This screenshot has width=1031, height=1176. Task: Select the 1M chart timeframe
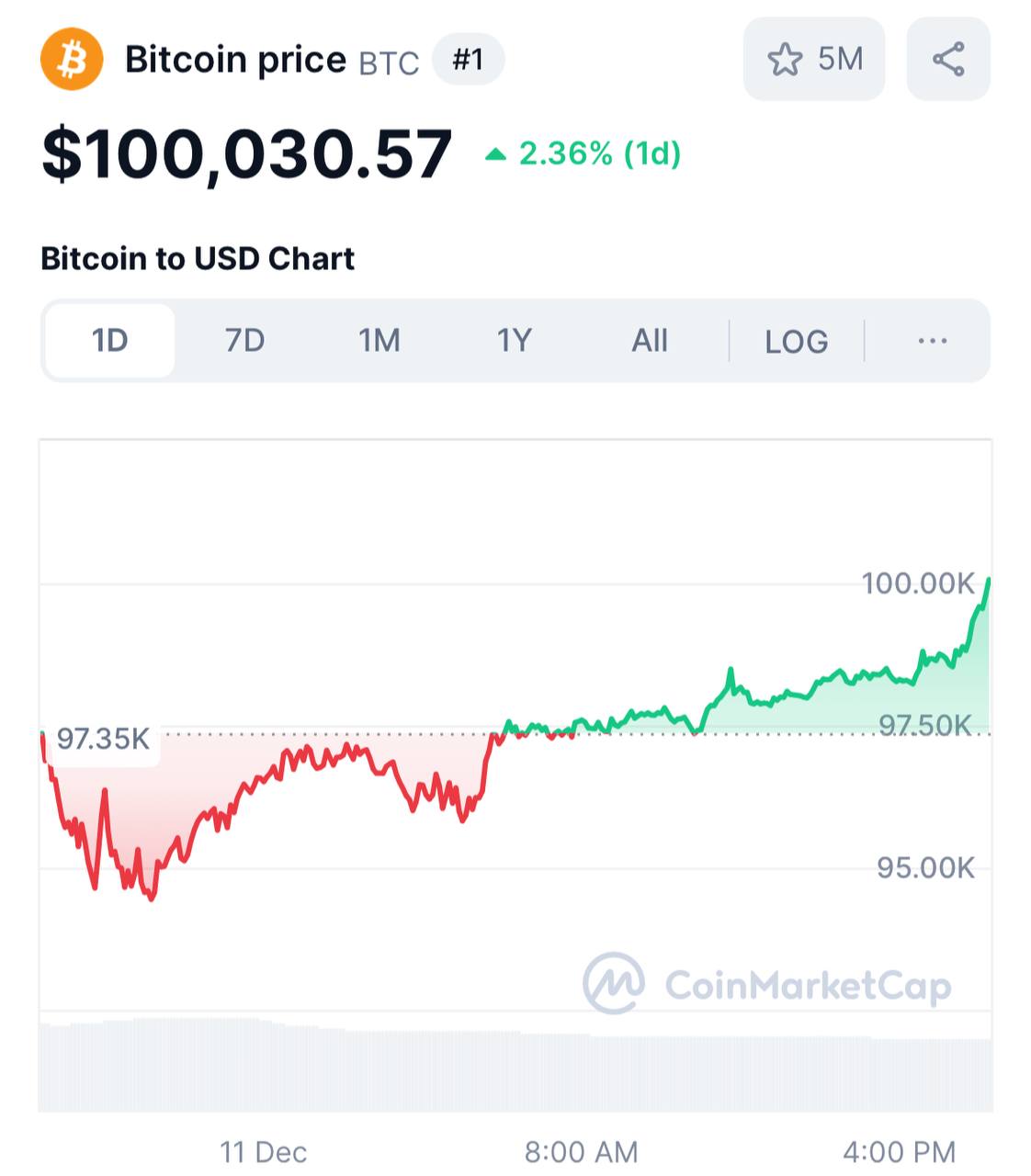click(379, 341)
